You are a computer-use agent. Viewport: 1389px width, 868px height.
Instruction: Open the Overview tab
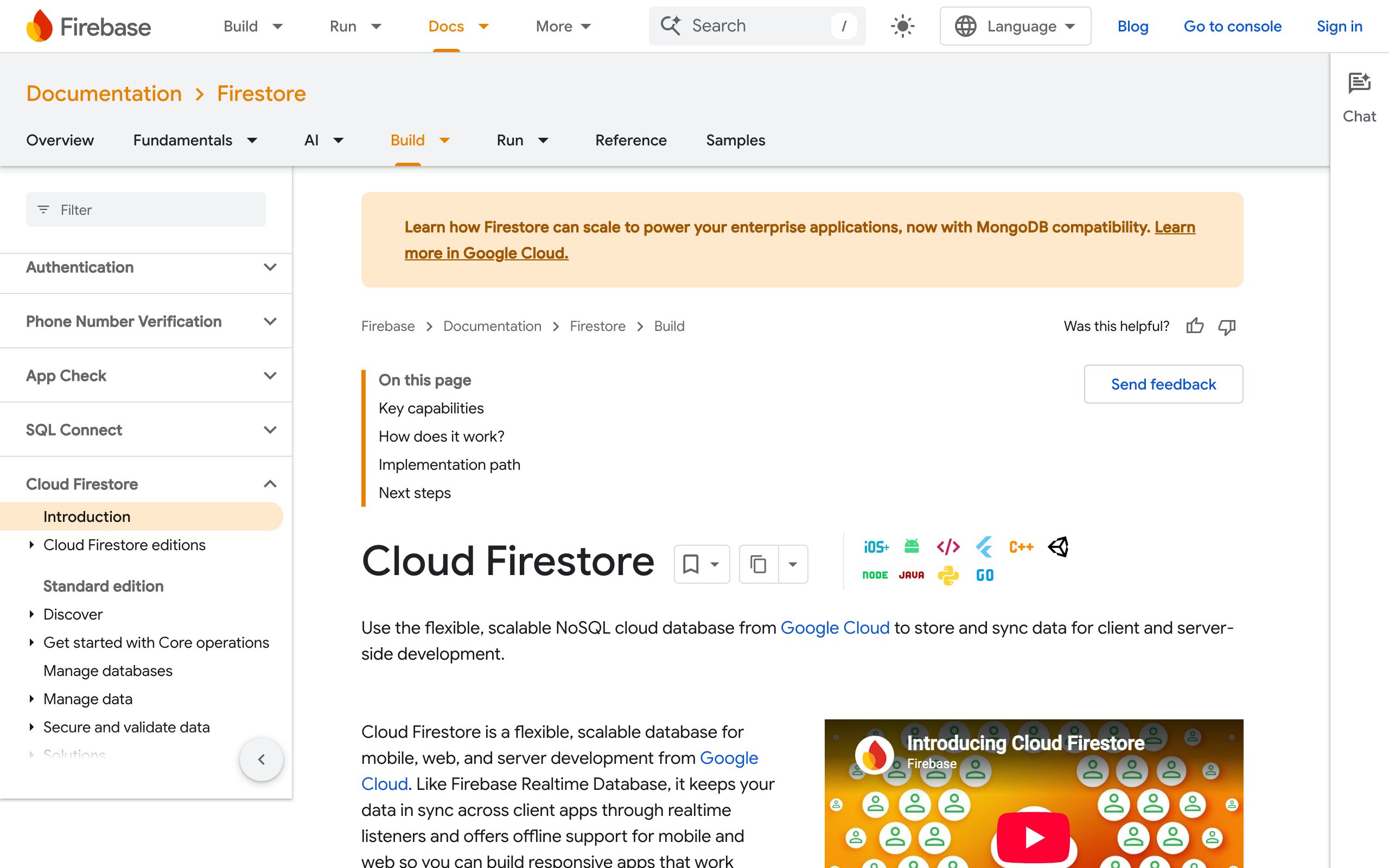(x=60, y=140)
